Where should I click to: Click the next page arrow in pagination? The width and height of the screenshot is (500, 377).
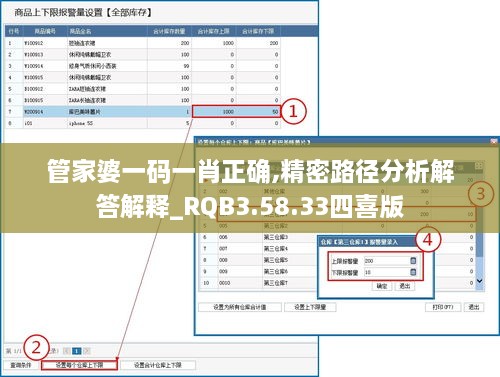click(87, 351)
